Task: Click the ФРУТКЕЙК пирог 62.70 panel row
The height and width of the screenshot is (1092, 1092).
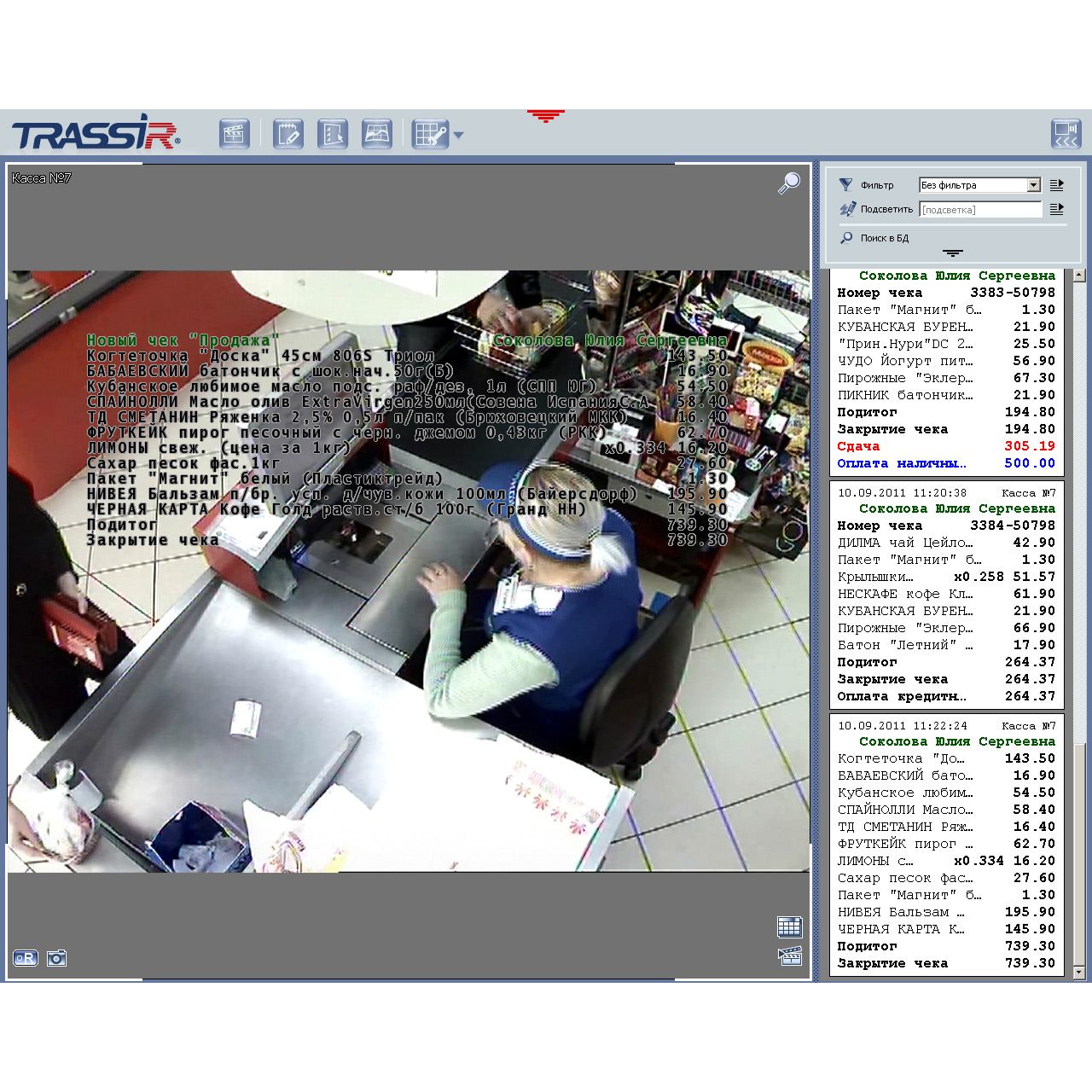Action: (946, 844)
